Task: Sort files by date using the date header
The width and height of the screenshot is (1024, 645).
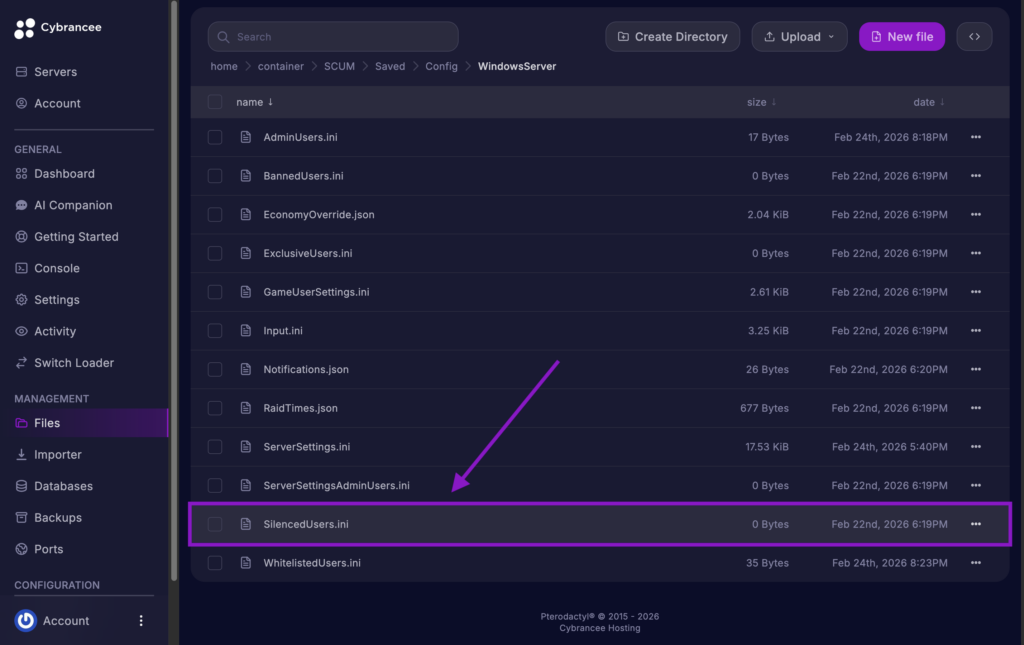Action: click(x=926, y=101)
